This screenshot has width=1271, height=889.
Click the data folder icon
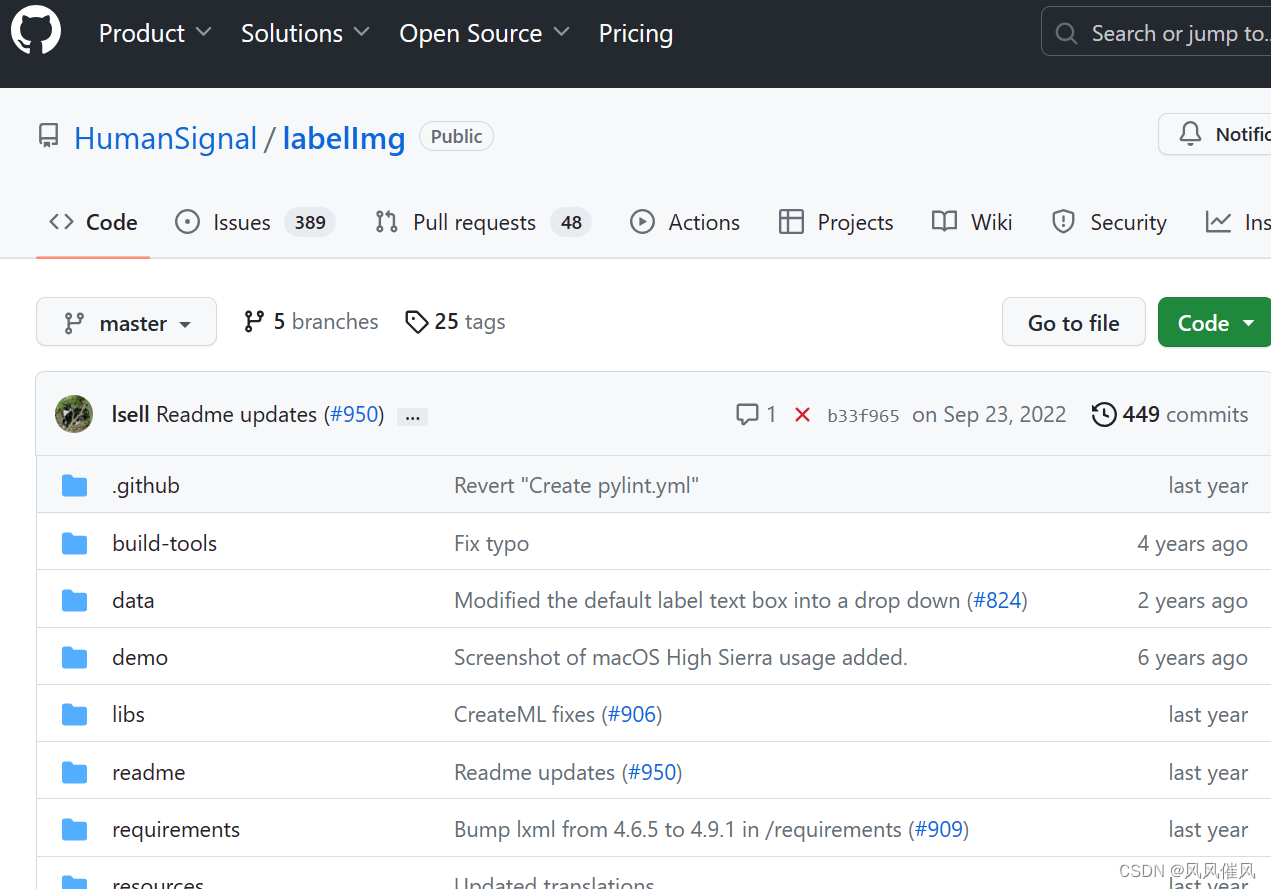pyautogui.click(x=75, y=600)
